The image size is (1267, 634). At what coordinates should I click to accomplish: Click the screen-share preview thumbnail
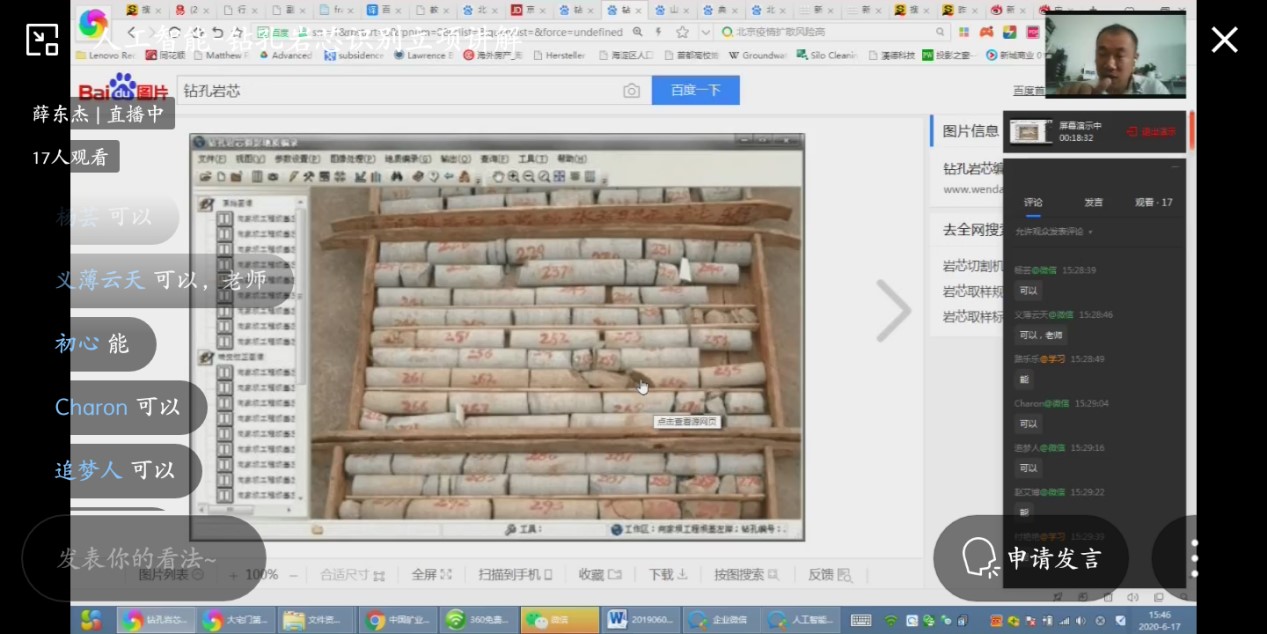click(x=1030, y=131)
